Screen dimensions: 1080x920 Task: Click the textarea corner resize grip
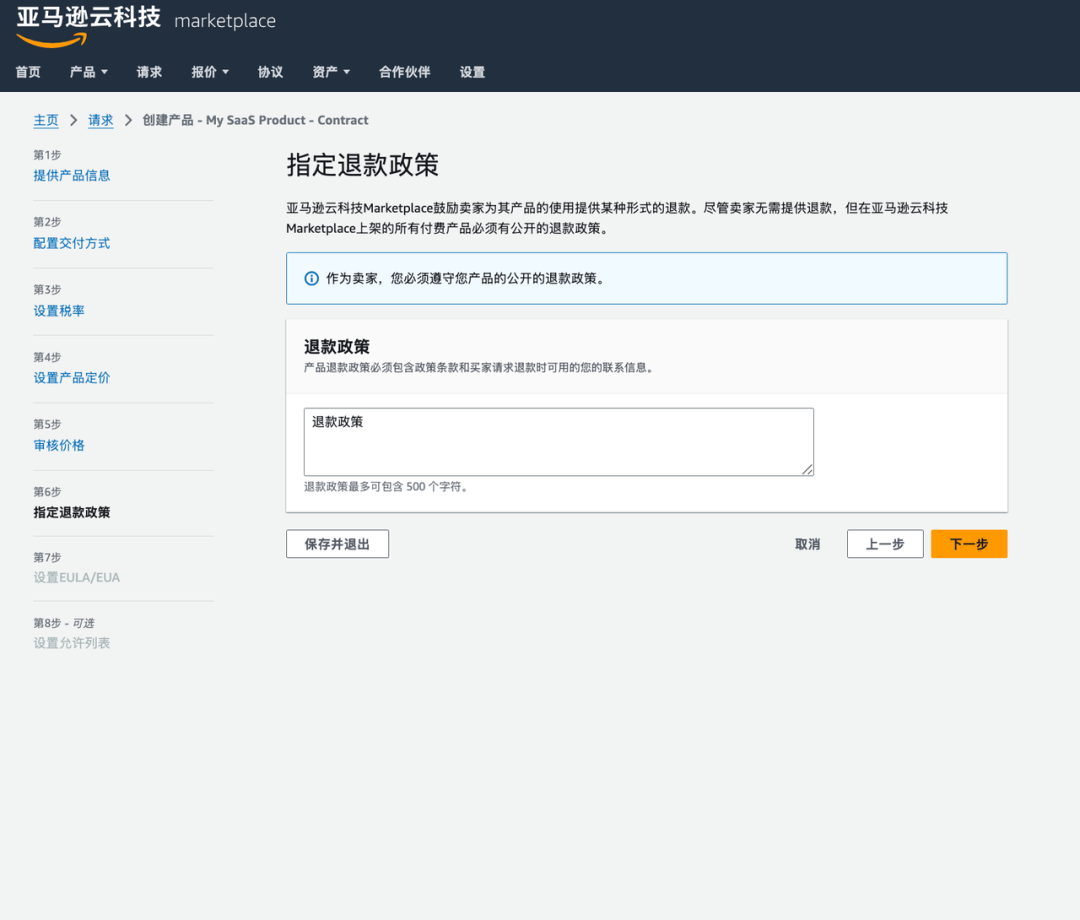[808, 470]
